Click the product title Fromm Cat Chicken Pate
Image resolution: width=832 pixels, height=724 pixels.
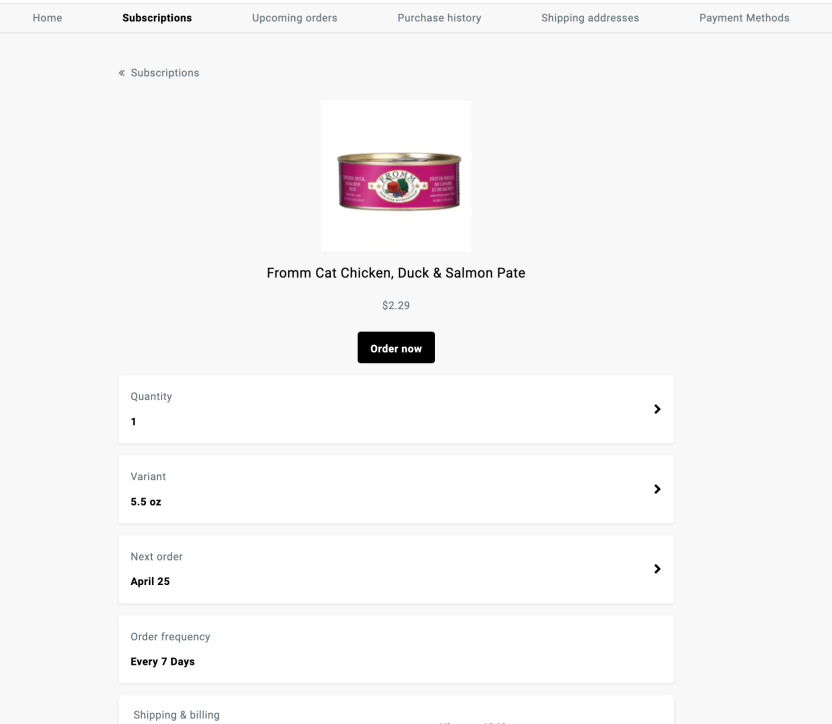pyautogui.click(x=396, y=273)
